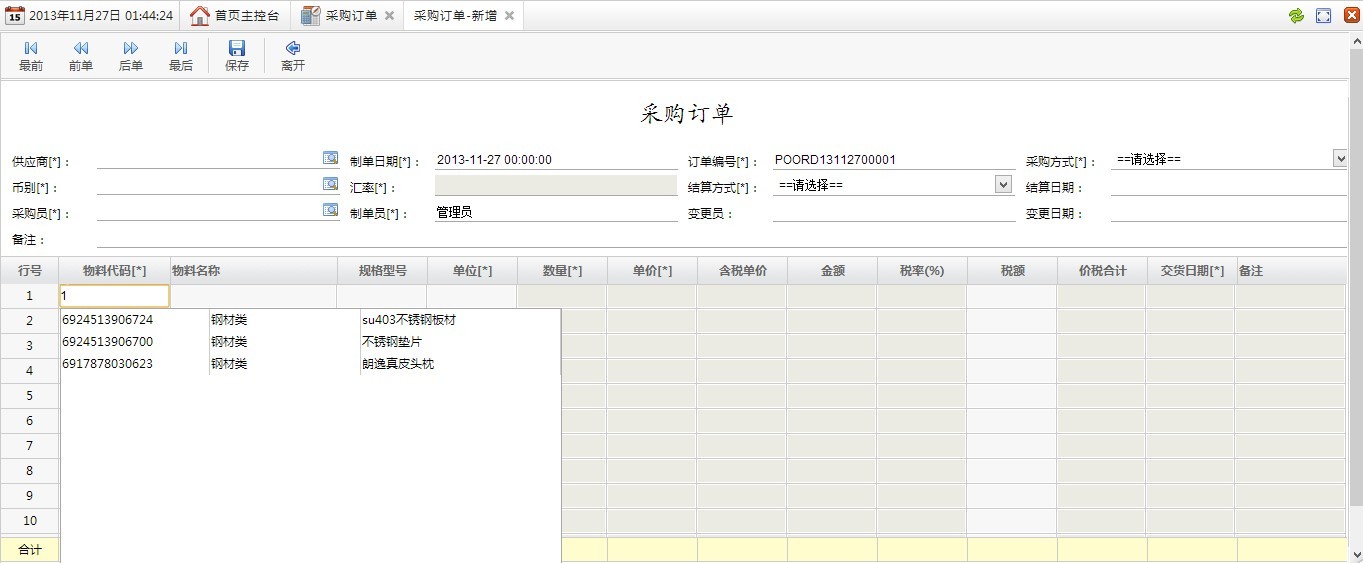Screen dimensions: 1363x563
Task: Go to next order with 后单
Action: (131, 56)
